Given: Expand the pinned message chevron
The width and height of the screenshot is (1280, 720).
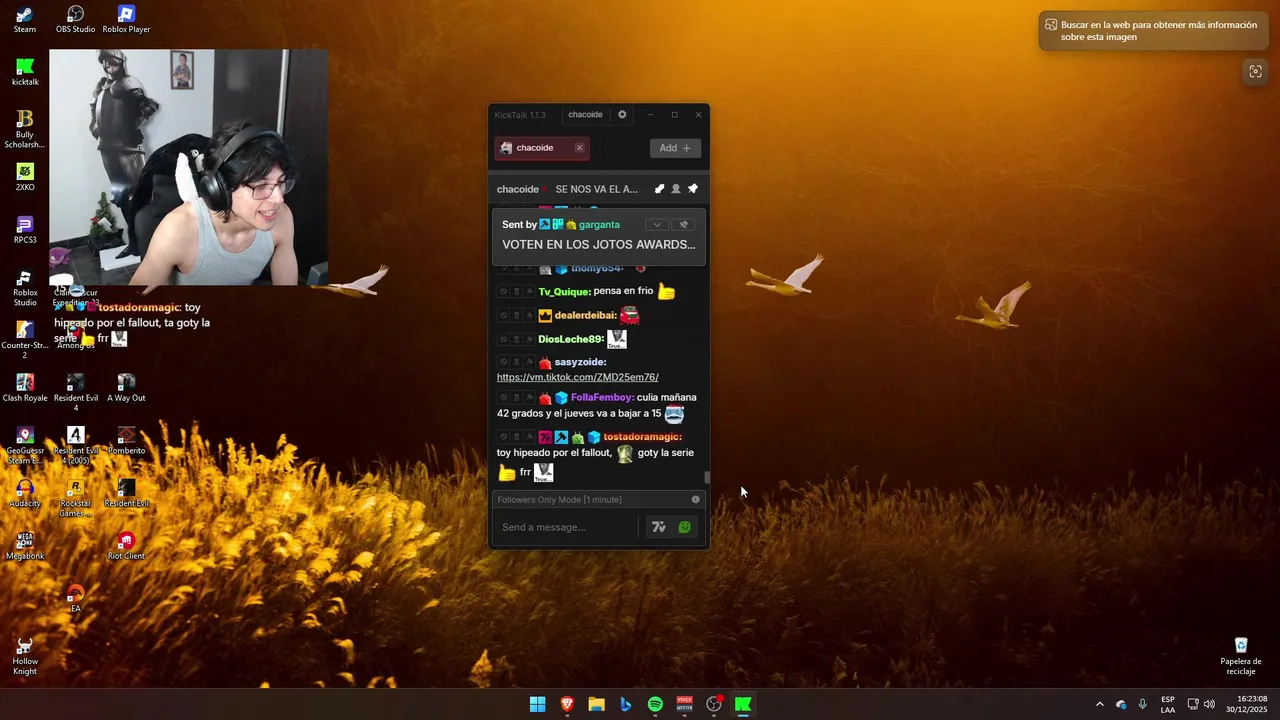Looking at the screenshot, I should (x=656, y=225).
